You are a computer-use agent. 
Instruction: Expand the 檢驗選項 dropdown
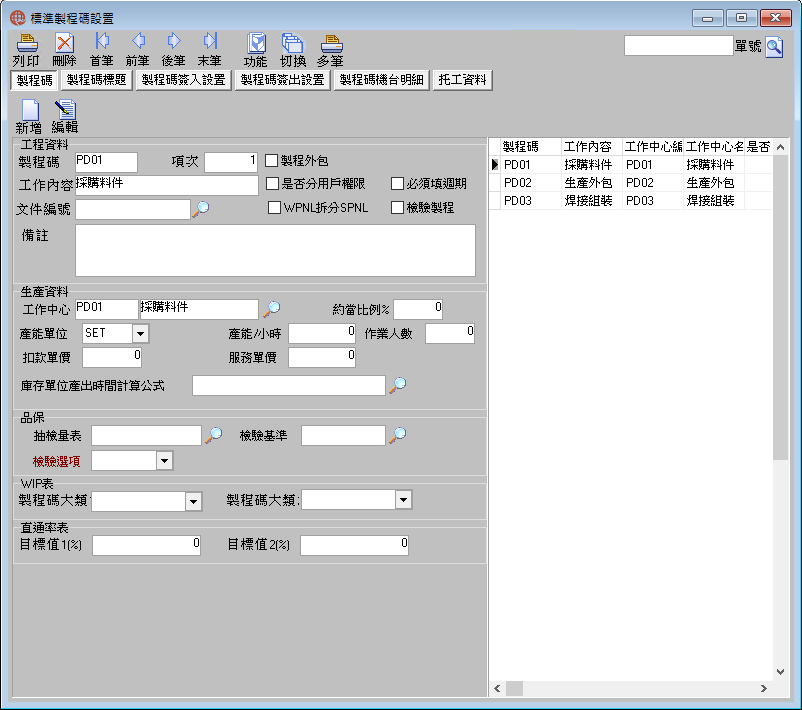164,460
